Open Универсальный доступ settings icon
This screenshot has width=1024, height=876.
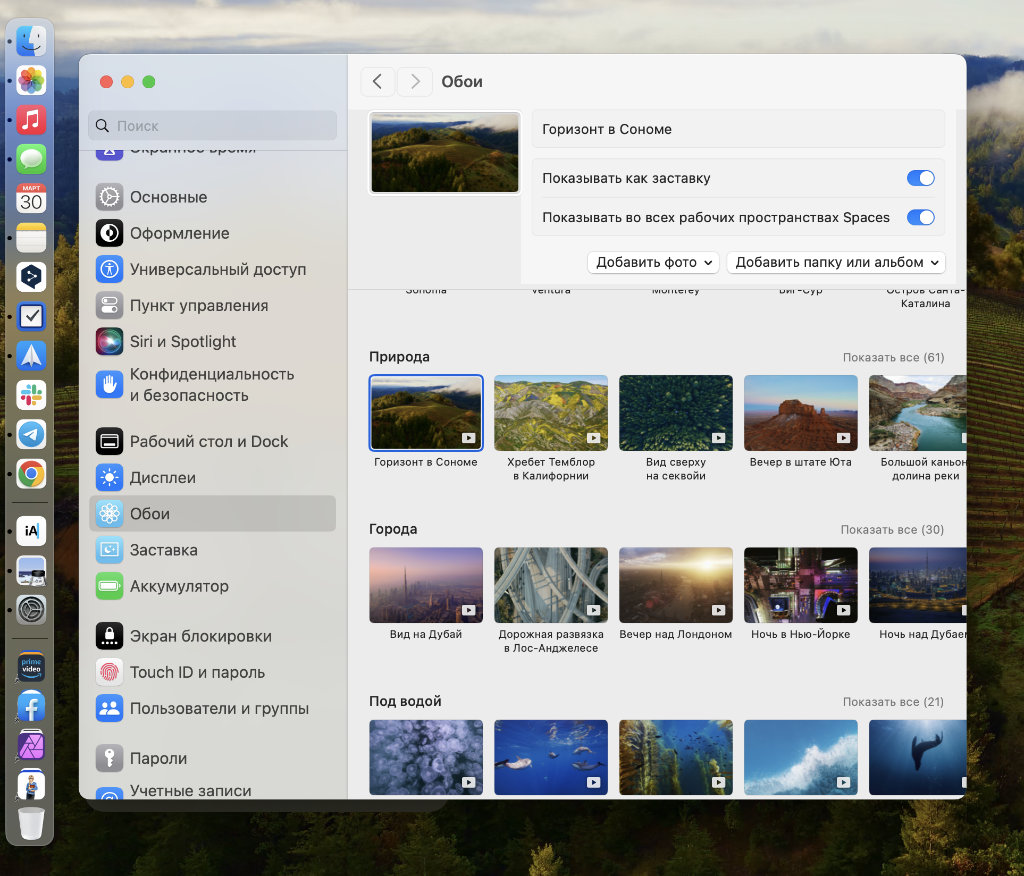[109, 270]
